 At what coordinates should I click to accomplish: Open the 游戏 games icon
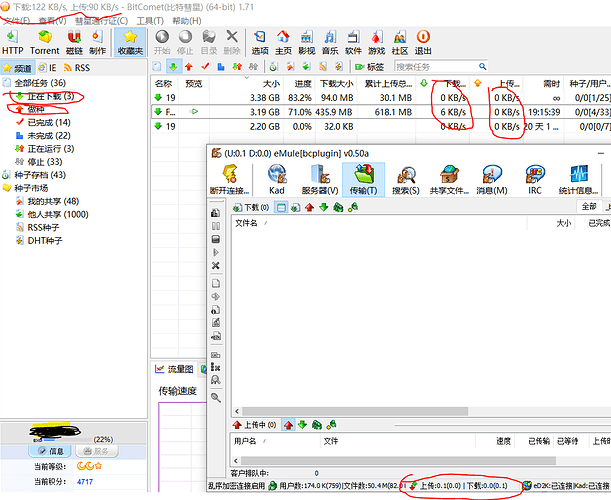tap(376, 42)
